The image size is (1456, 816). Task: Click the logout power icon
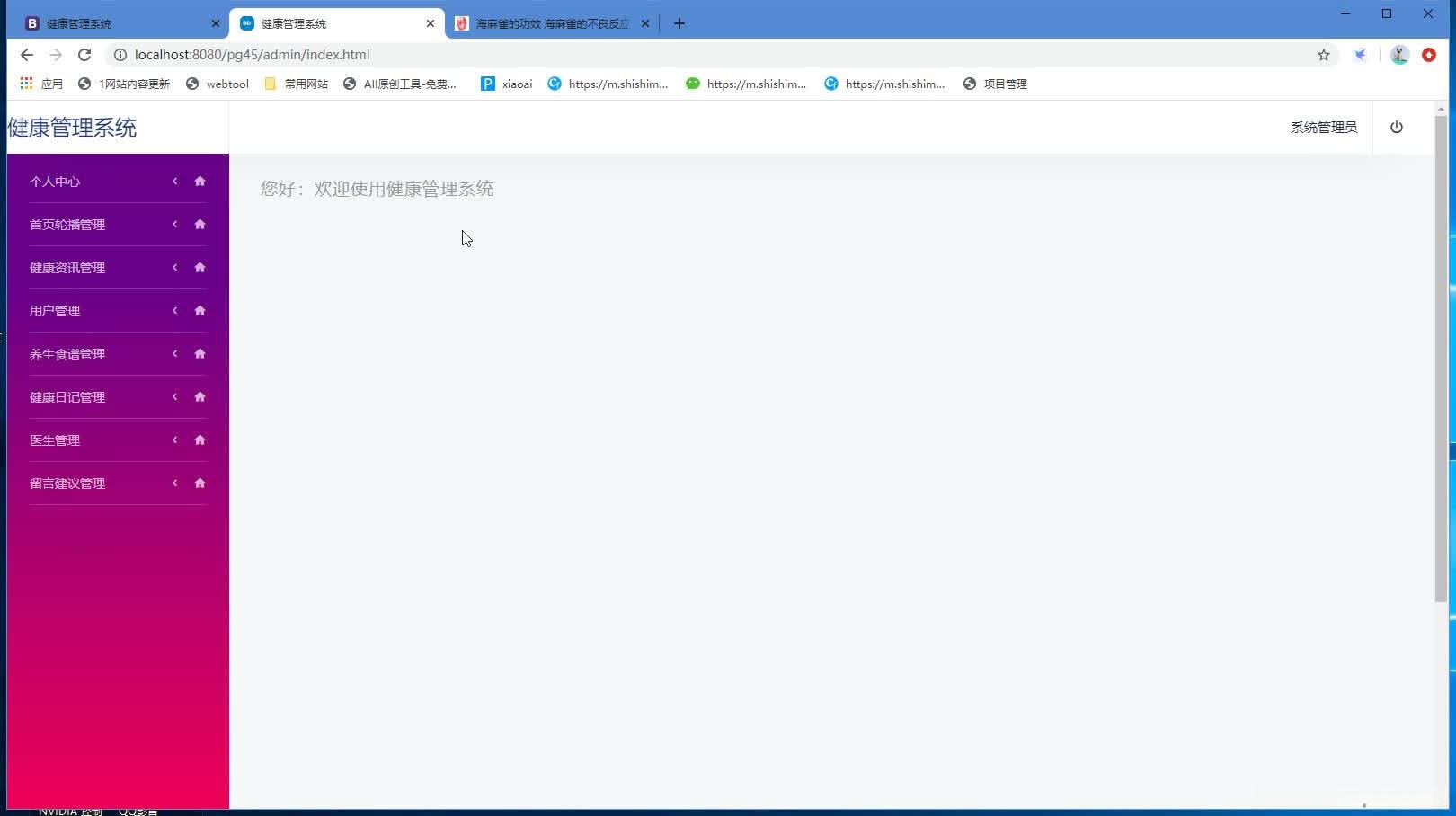1396,127
